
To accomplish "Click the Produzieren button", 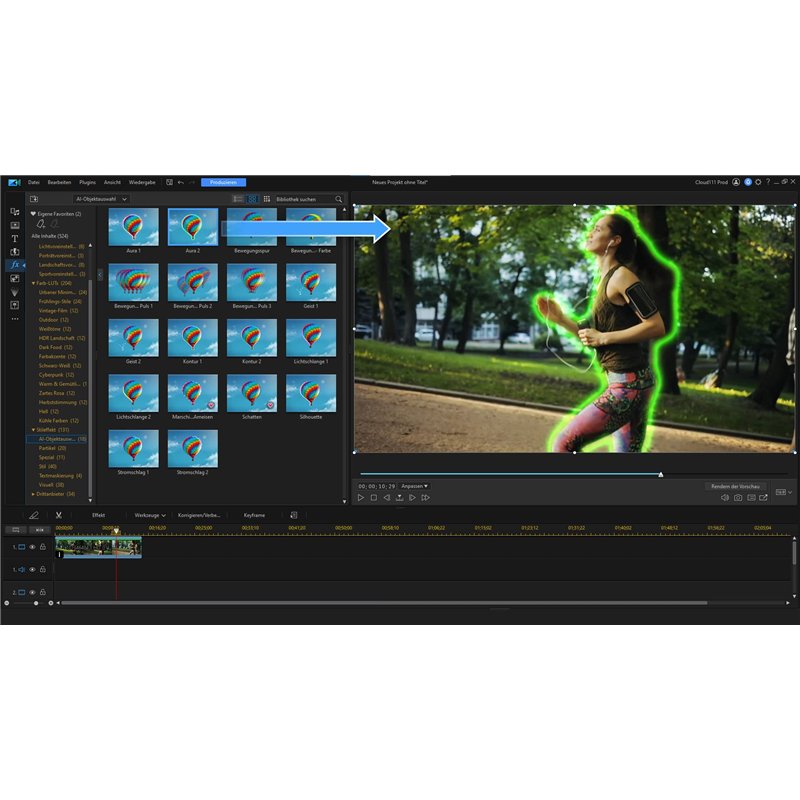I will 223,182.
